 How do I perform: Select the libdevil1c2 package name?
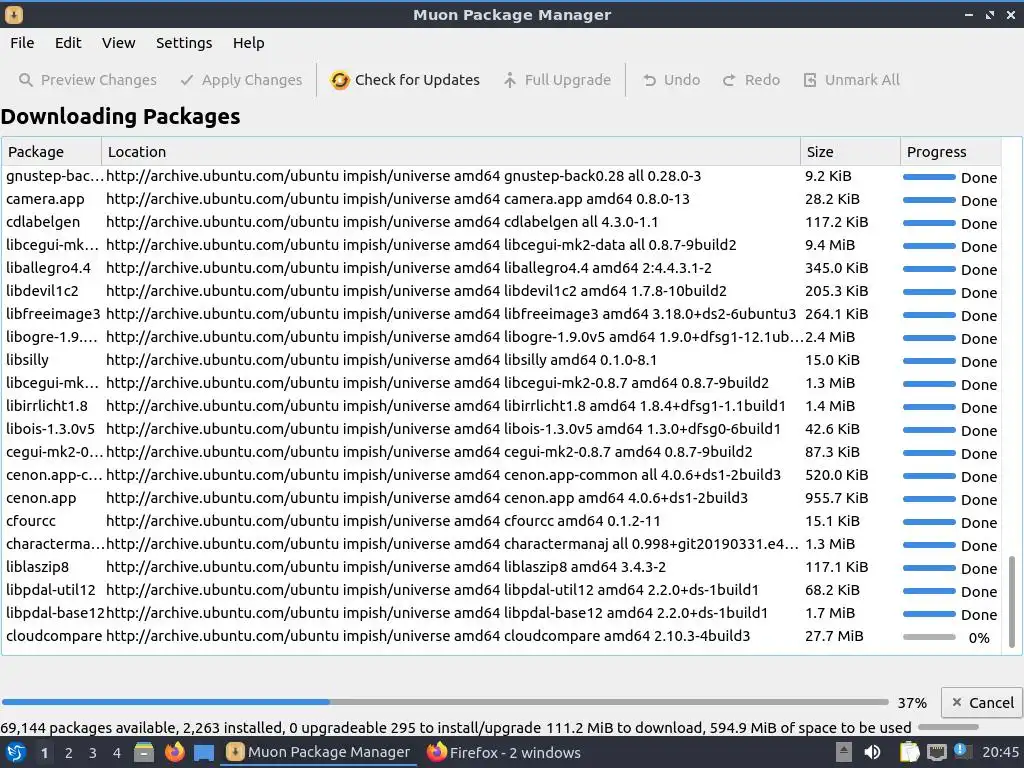tap(42, 291)
